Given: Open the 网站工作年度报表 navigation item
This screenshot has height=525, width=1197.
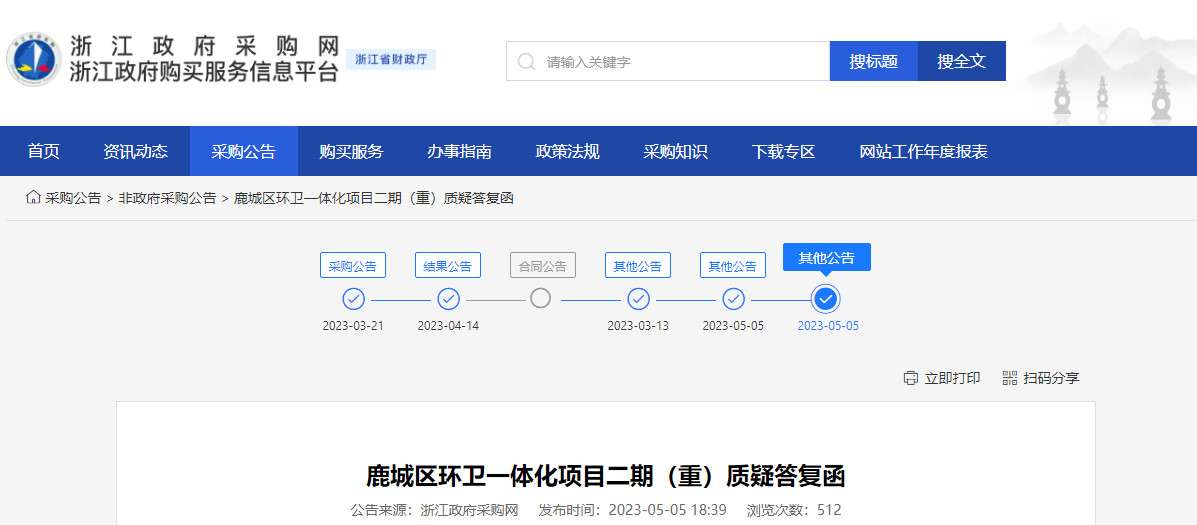Looking at the screenshot, I should [924, 151].
